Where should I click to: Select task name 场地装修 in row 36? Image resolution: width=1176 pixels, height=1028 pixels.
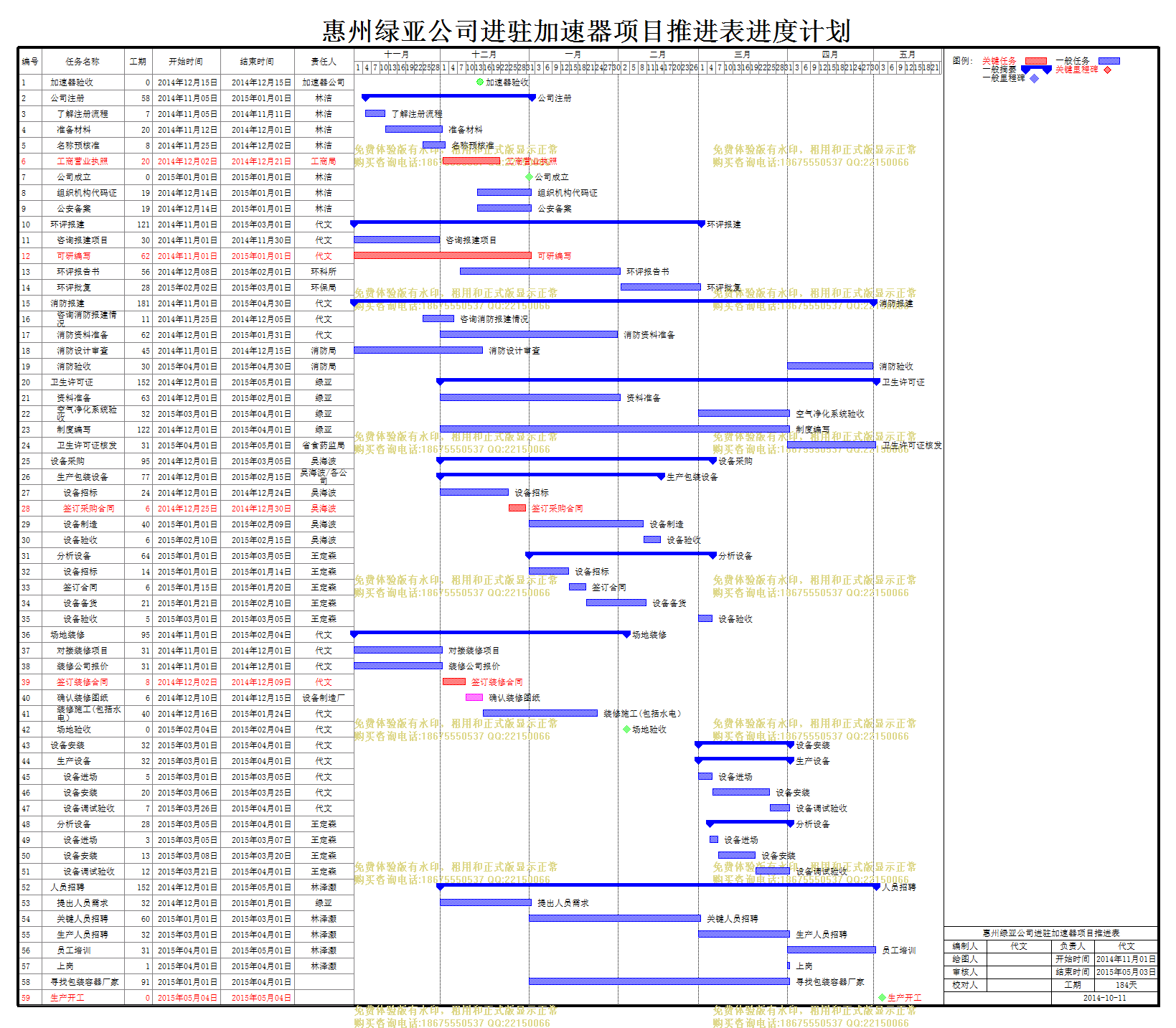(x=67, y=635)
